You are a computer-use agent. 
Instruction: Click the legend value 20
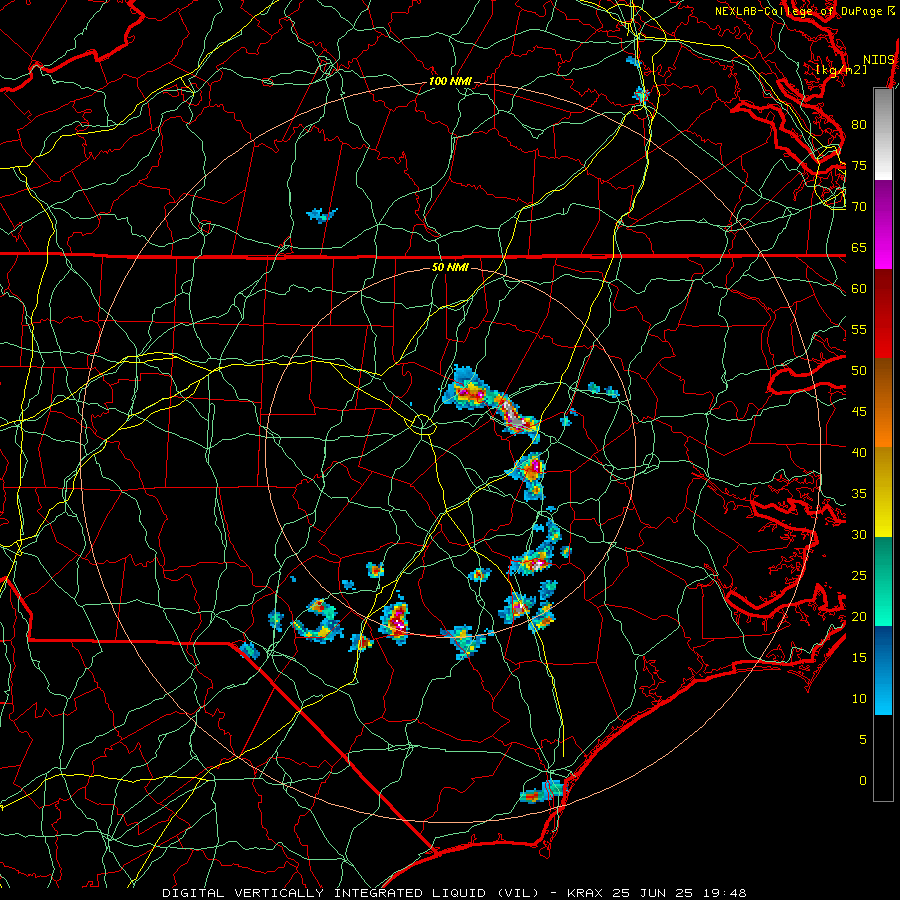(859, 616)
